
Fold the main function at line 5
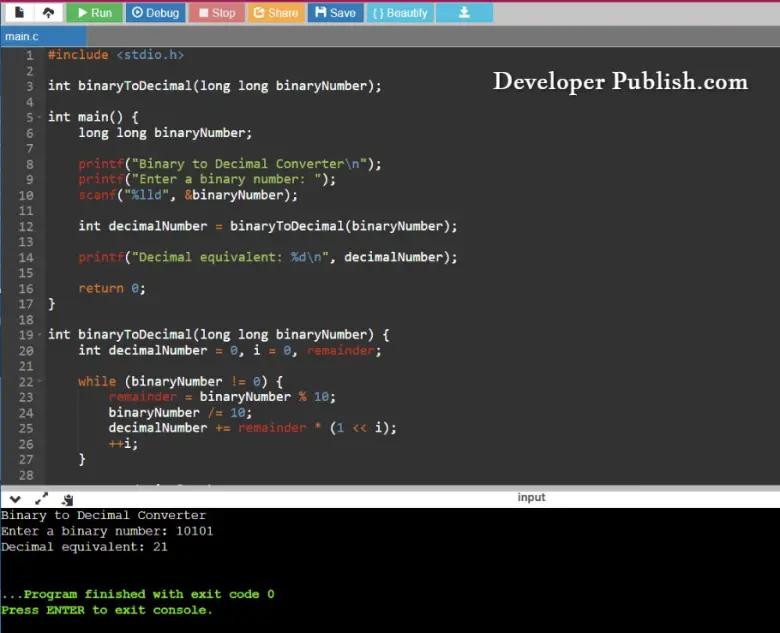click(x=40, y=117)
